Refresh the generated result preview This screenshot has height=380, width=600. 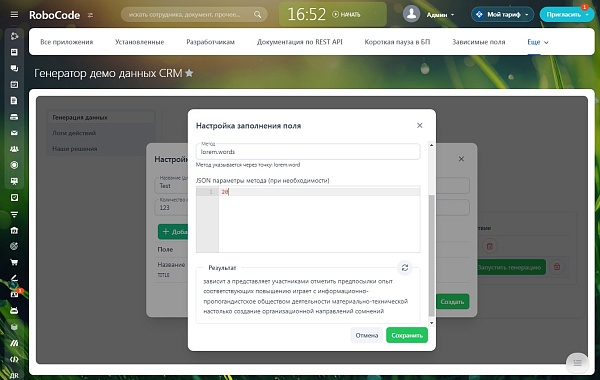click(x=404, y=268)
